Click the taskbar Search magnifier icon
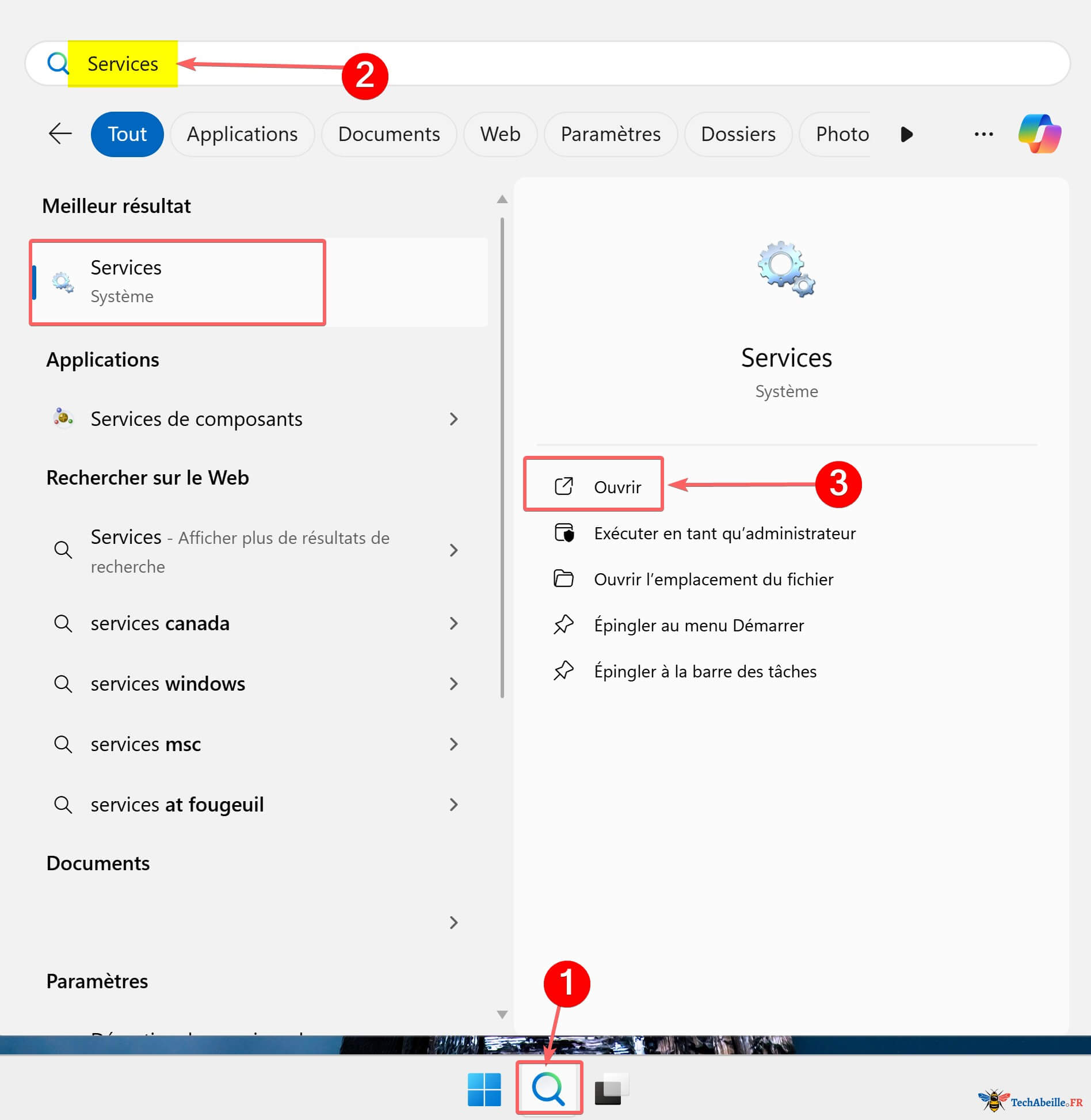This screenshot has height=1120, width=1091. [x=548, y=1088]
